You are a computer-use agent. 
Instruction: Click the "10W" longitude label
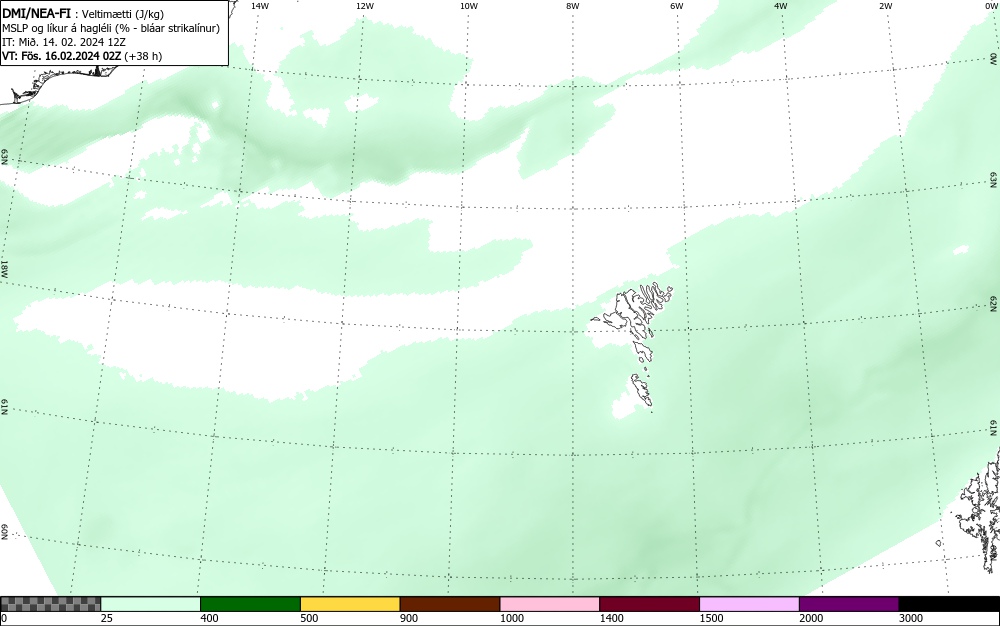[469, 6]
